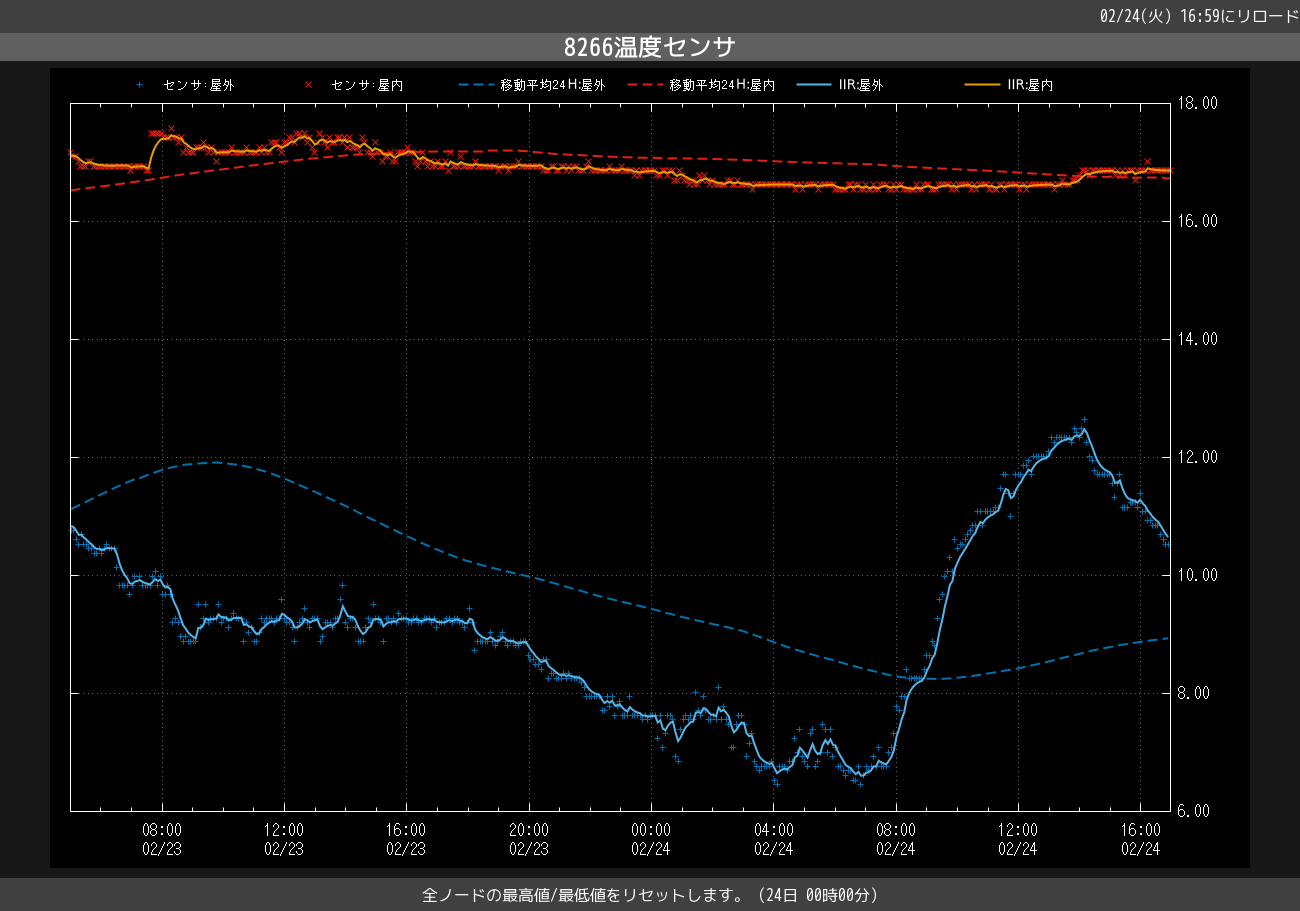Click the 18.00 y-axis value label

click(1197, 103)
